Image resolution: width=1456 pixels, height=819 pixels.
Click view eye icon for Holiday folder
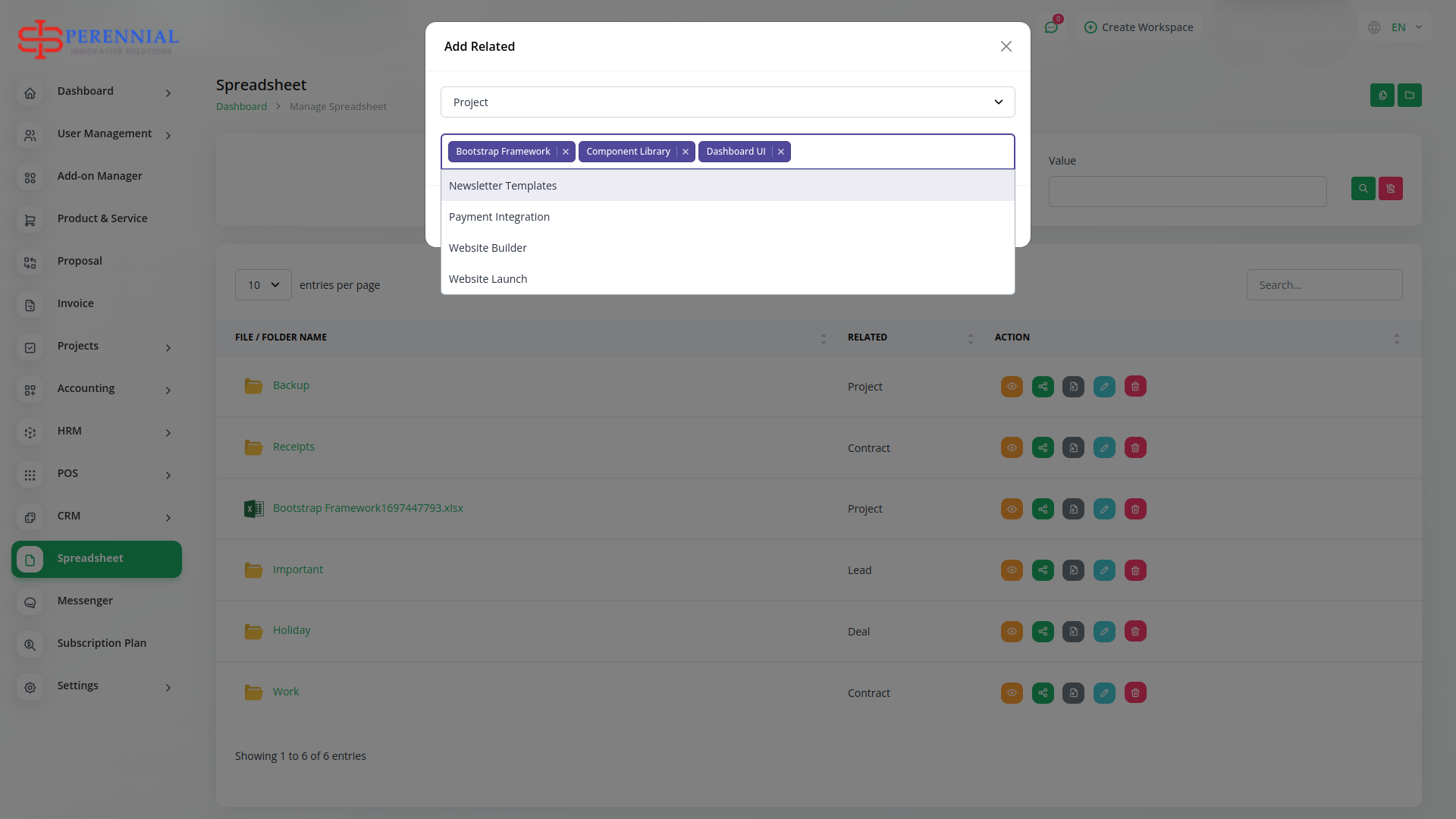pos(1012,632)
